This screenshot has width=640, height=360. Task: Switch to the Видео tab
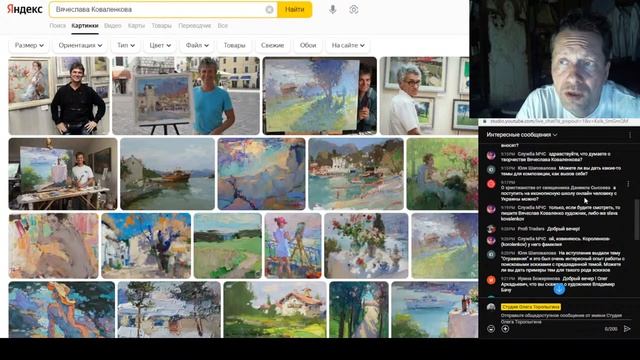(113, 25)
